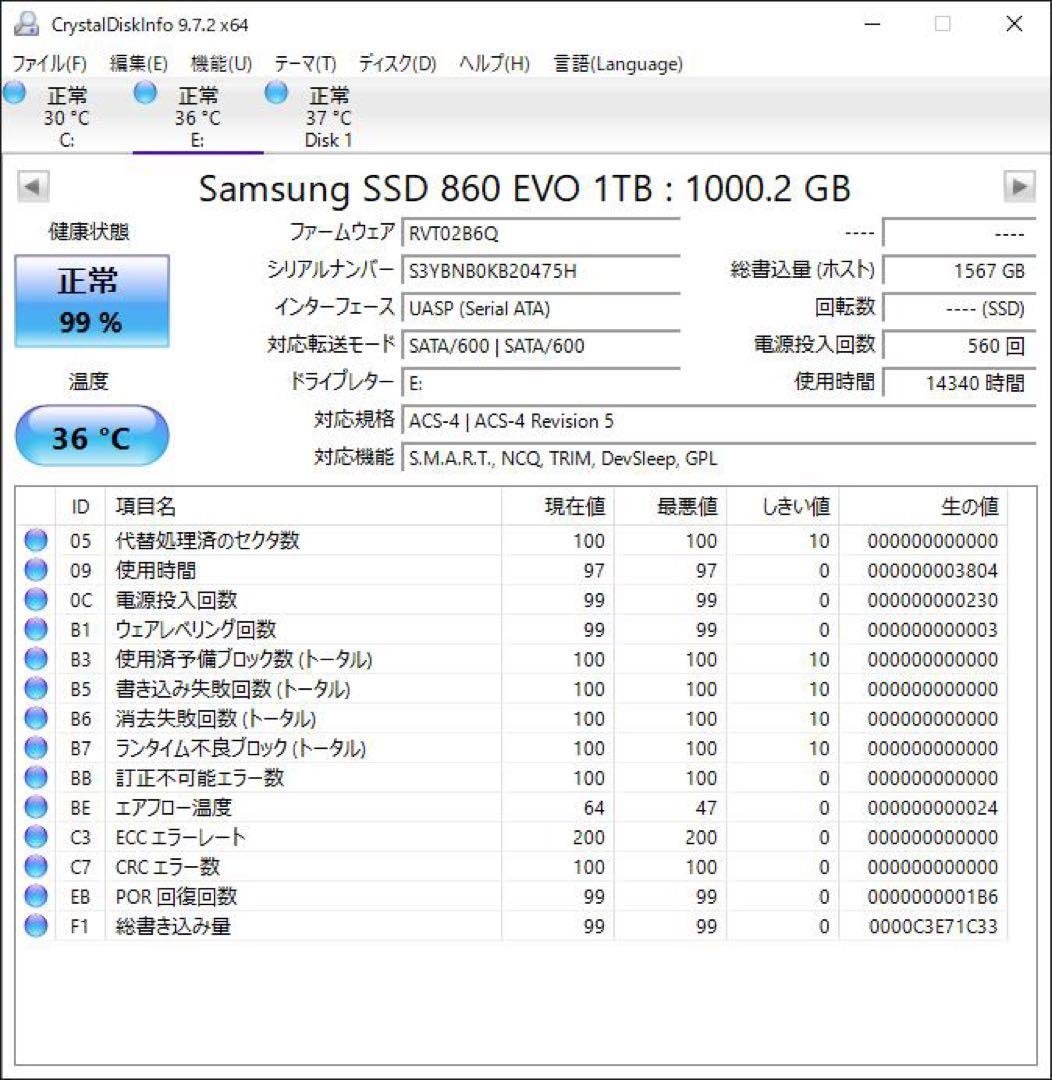The image size is (1052, 1080).
Task: Click the 項目名 column header
Action: coord(303,507)
